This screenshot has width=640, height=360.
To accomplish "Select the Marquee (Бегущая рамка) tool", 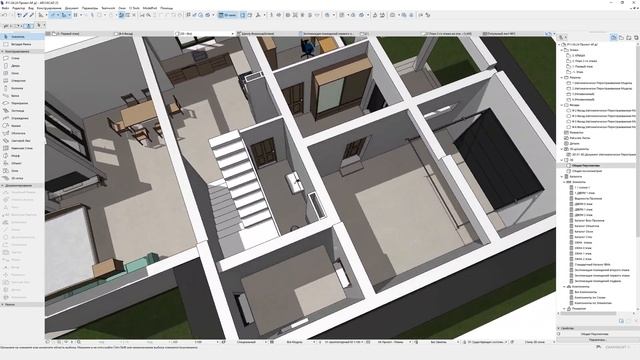I will pyautogui.click(x=22, y=44).
